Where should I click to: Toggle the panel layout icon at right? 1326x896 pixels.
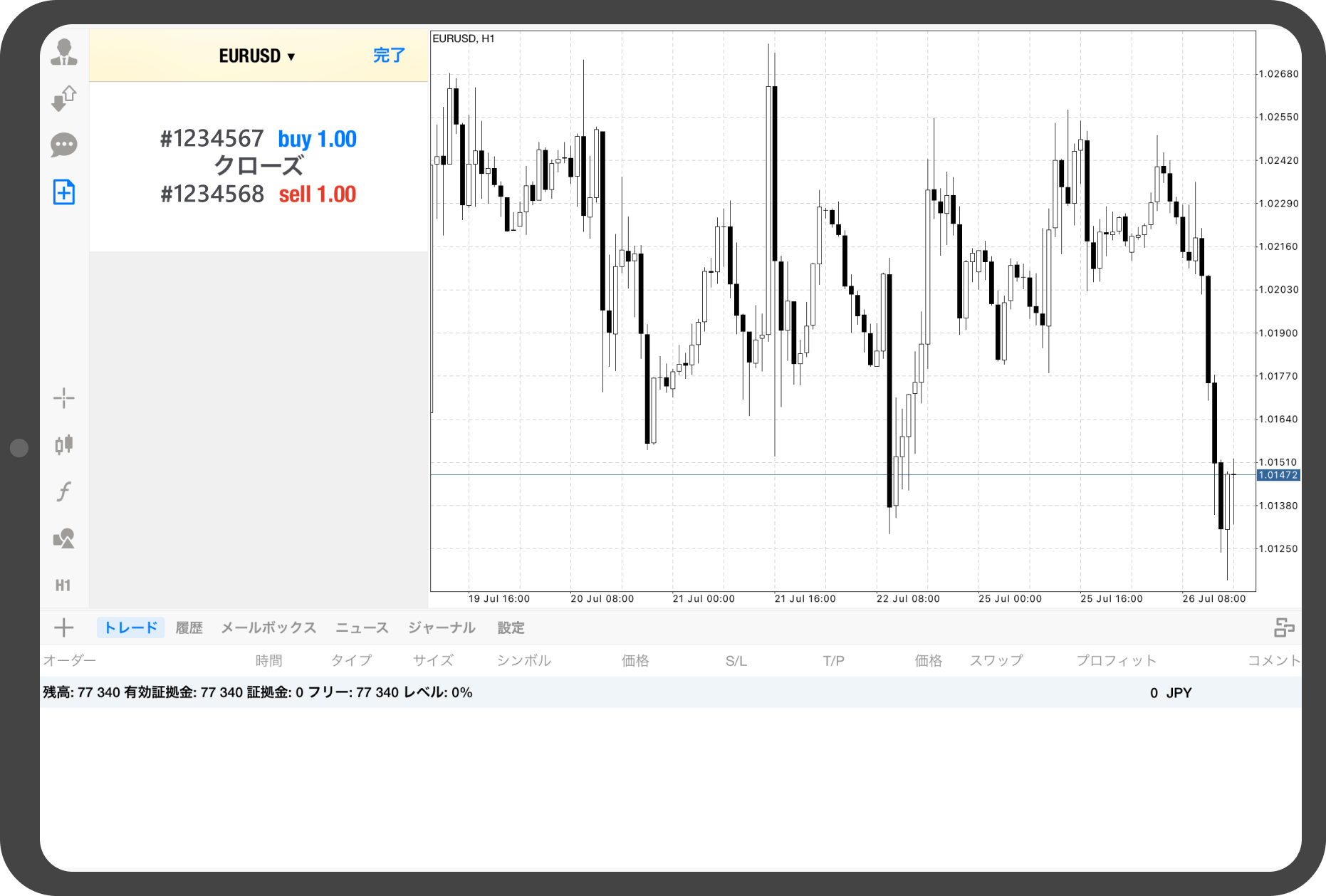click(x=1284, y=627)
